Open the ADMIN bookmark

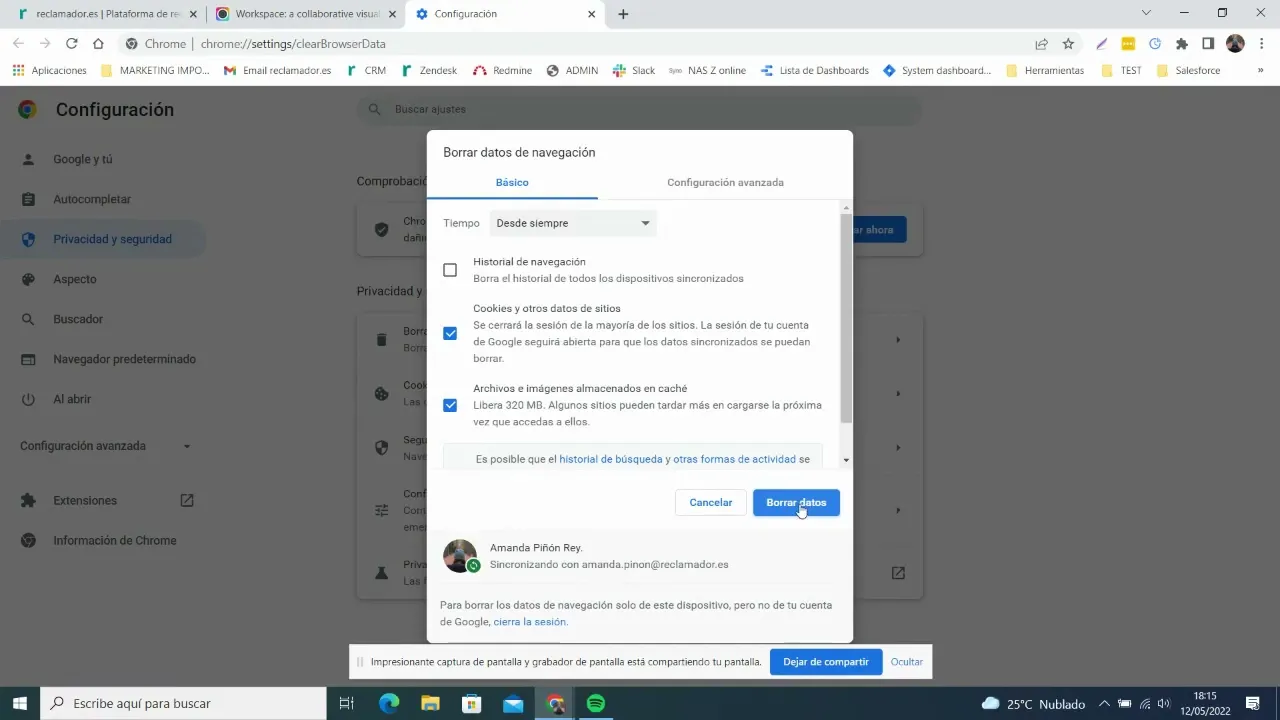(572, 71)
